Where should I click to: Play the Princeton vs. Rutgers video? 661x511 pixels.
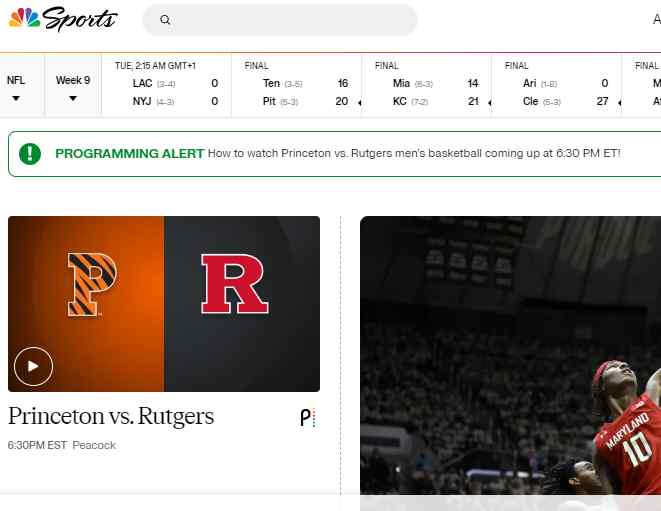(33, 366)
